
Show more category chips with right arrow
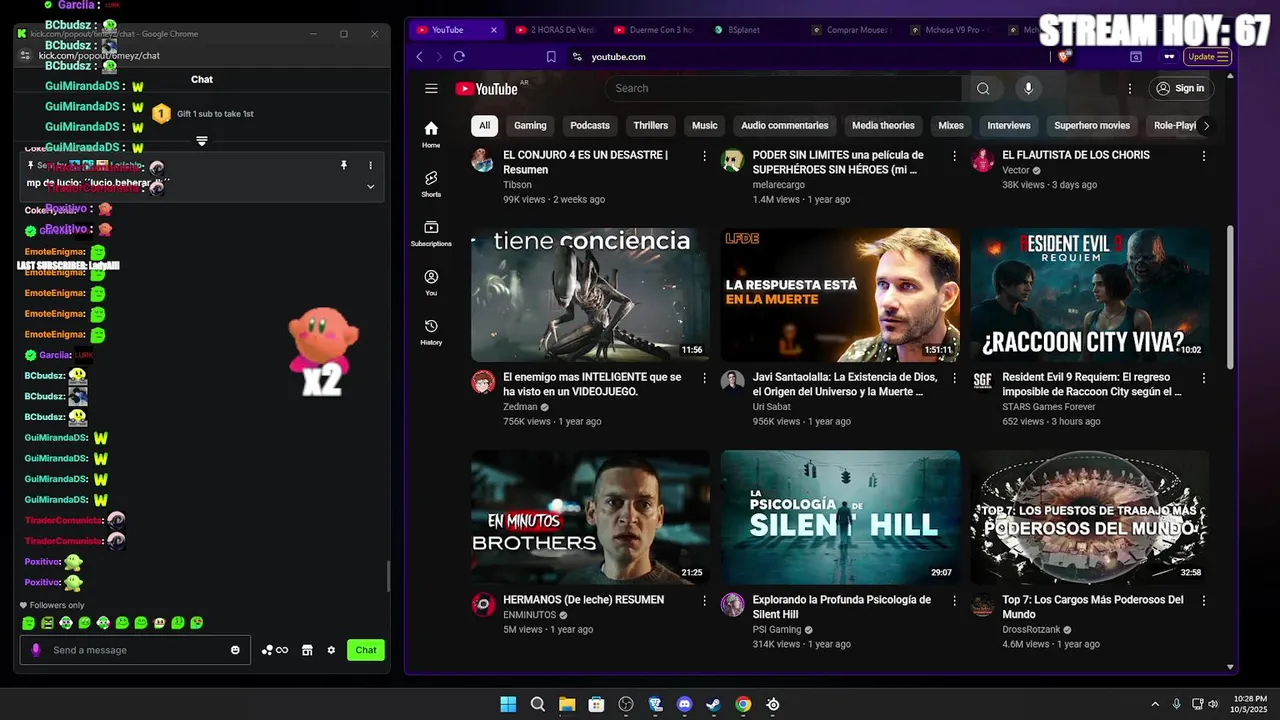1206,125
